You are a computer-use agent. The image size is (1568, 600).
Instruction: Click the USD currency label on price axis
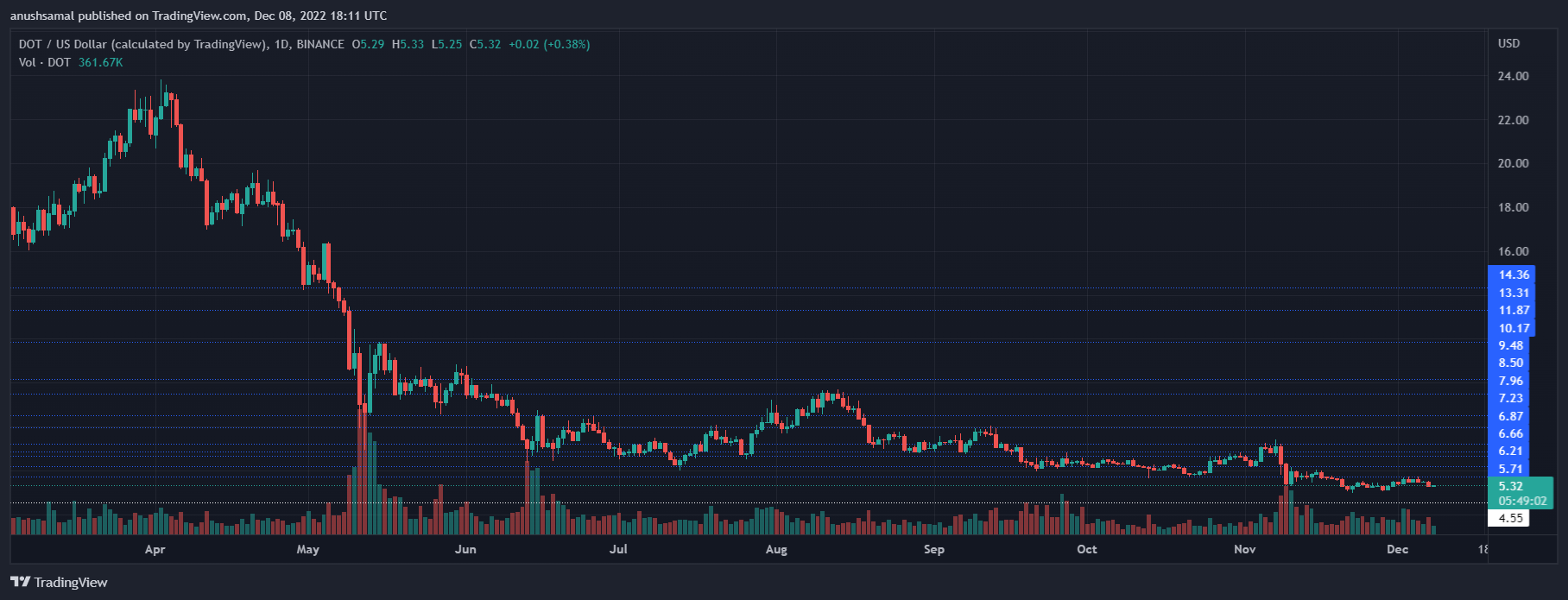(x=1508, y=43)
